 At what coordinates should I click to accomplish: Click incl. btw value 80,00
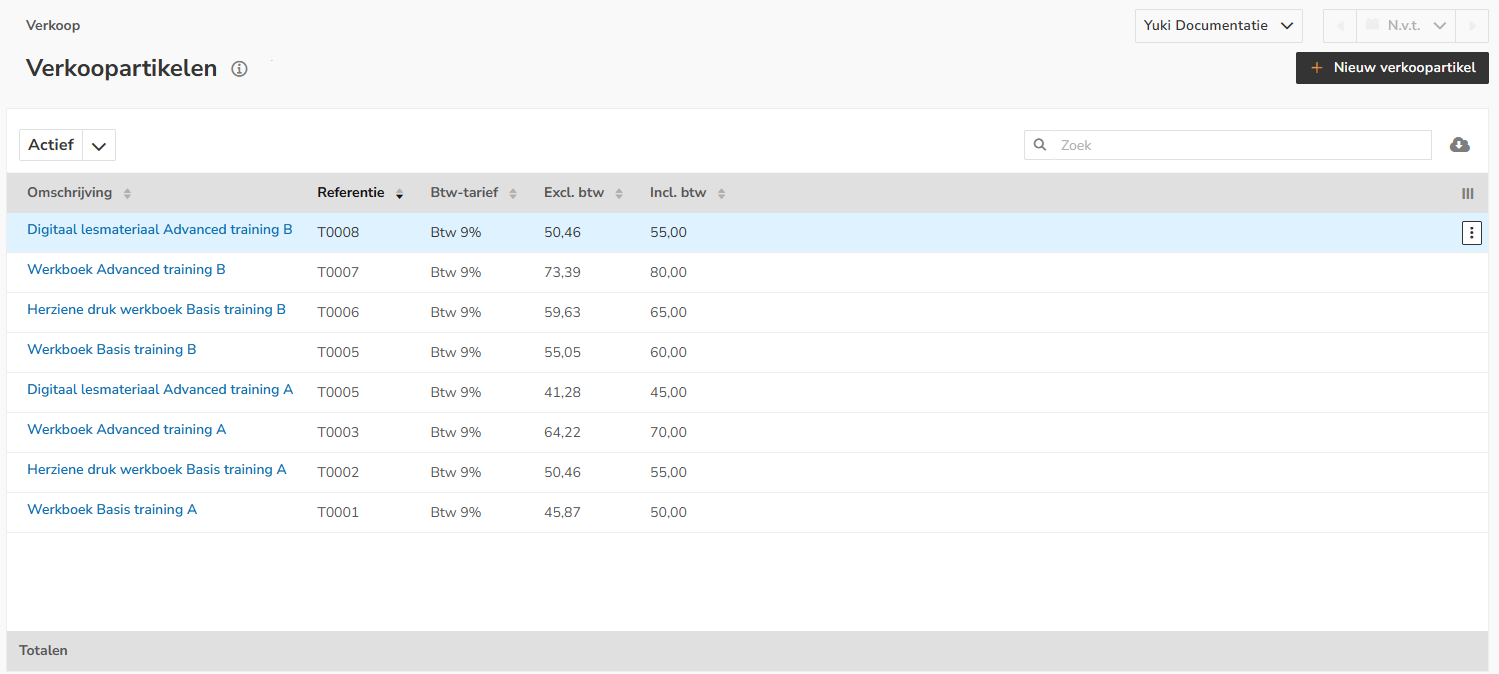[668, 273]
